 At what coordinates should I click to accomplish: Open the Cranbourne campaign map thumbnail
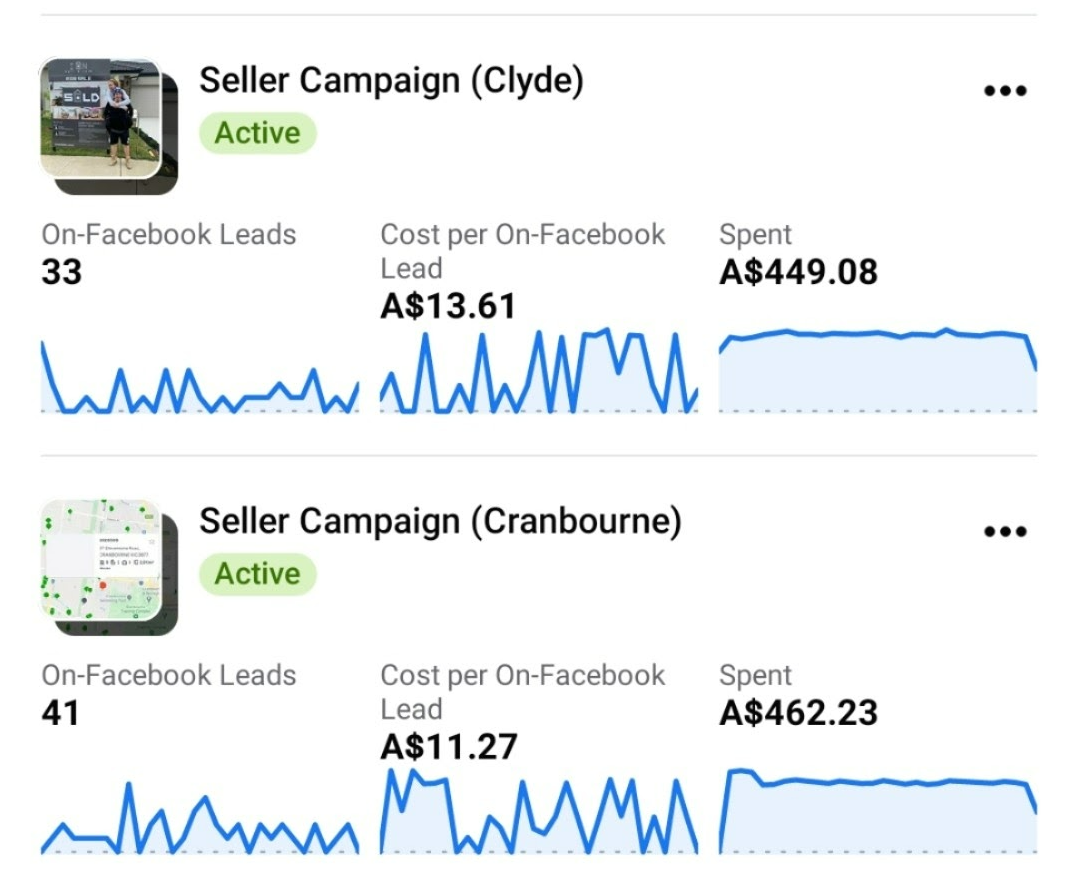[x=107, y=565]
